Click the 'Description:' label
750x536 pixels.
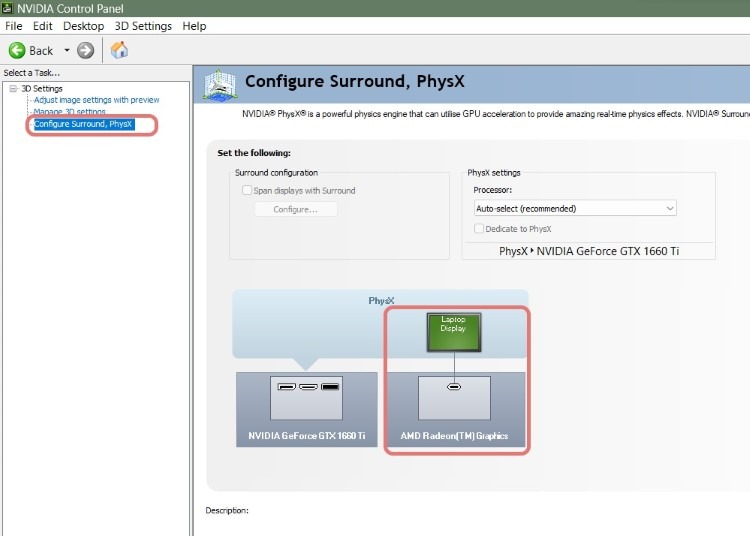227,510
